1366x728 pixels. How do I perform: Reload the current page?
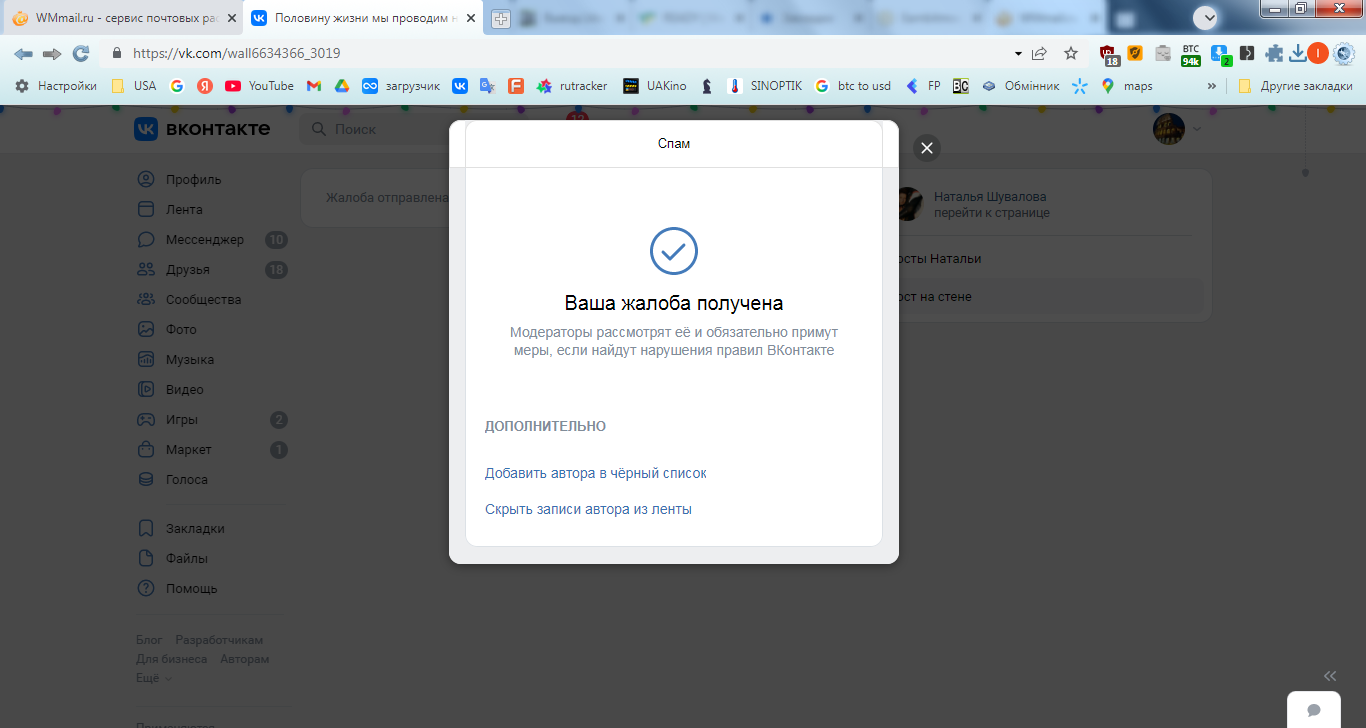tap(81, 53)
